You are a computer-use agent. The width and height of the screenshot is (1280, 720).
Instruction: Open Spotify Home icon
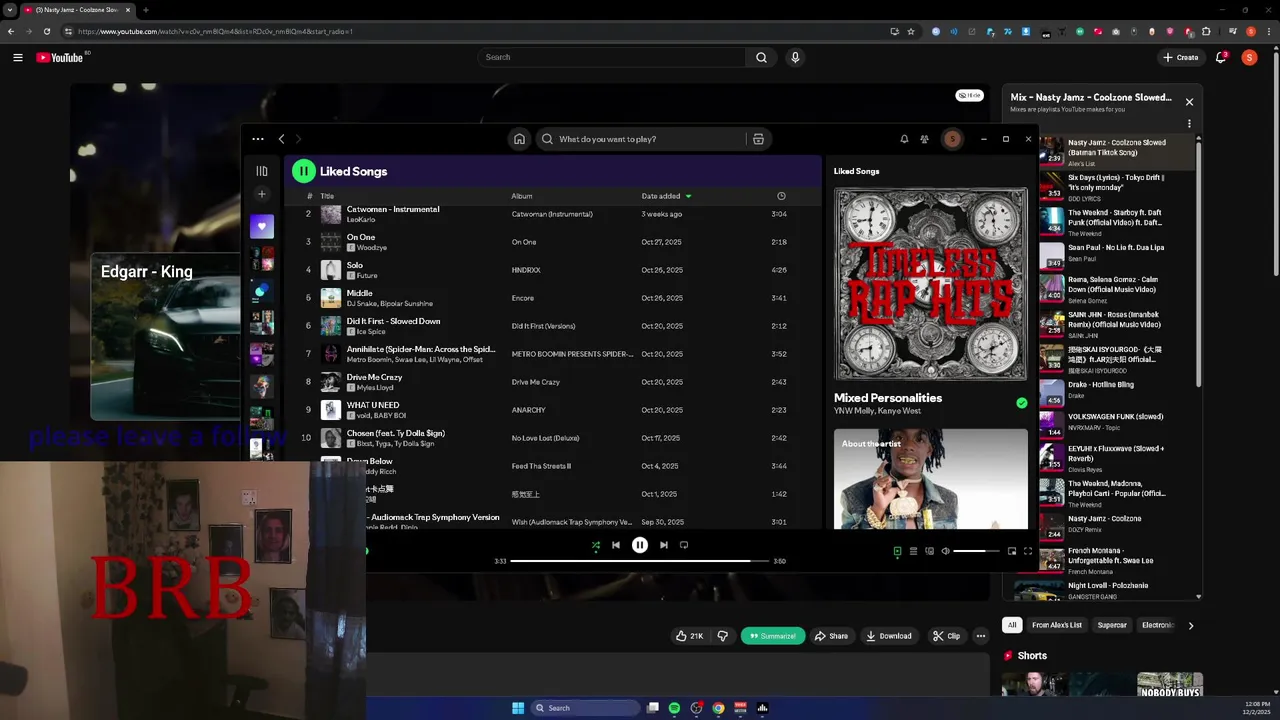(519, 139)
